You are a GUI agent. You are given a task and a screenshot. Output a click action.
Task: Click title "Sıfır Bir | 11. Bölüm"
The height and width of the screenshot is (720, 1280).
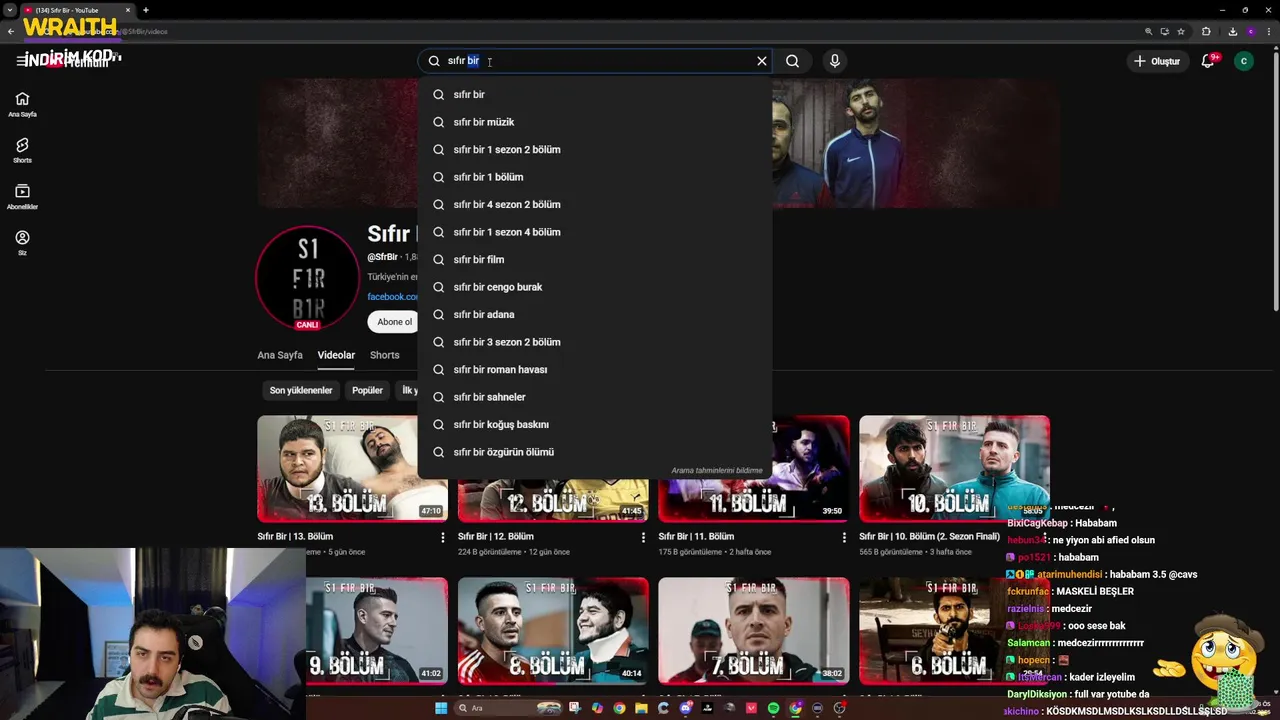696,537
